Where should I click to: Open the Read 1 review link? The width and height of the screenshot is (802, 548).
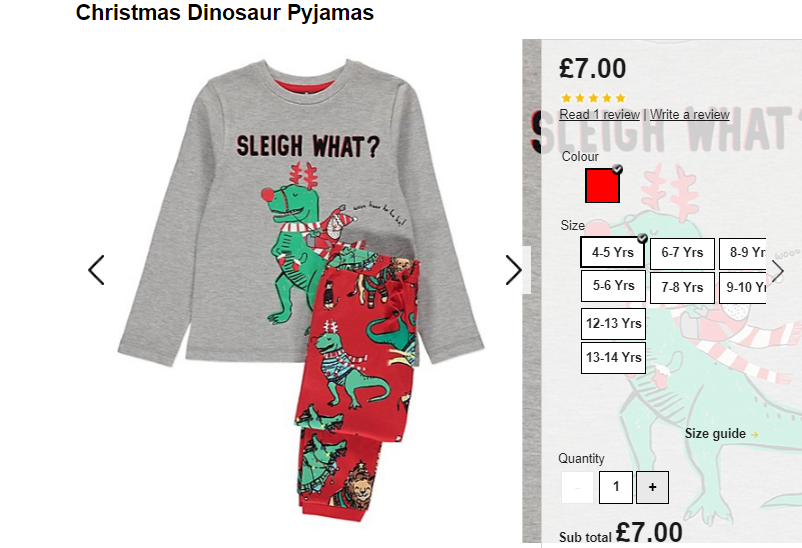(599, 115)
